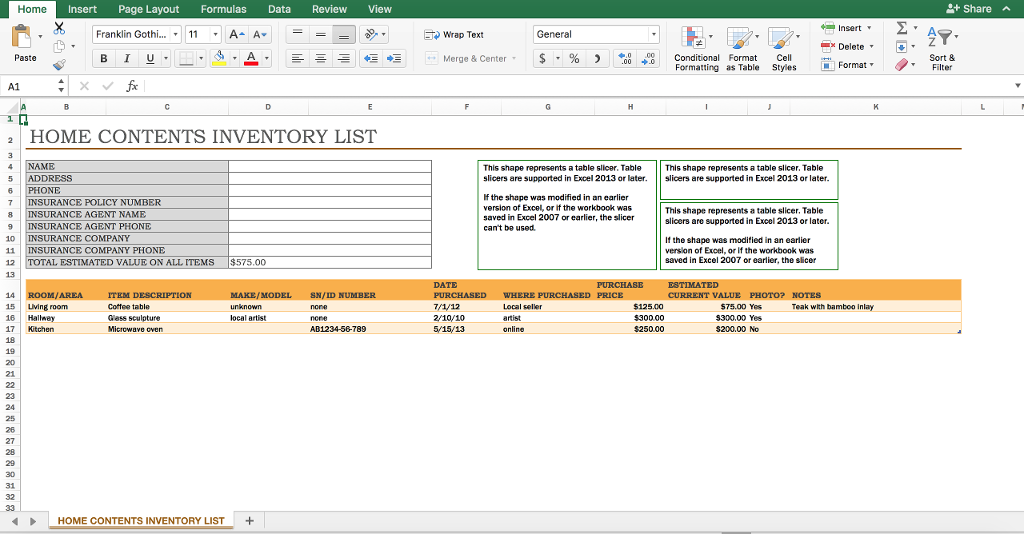The height and width of the screenshot is (534, 1024).
Task: Toggle bold formatting
Action: (104, 58)
